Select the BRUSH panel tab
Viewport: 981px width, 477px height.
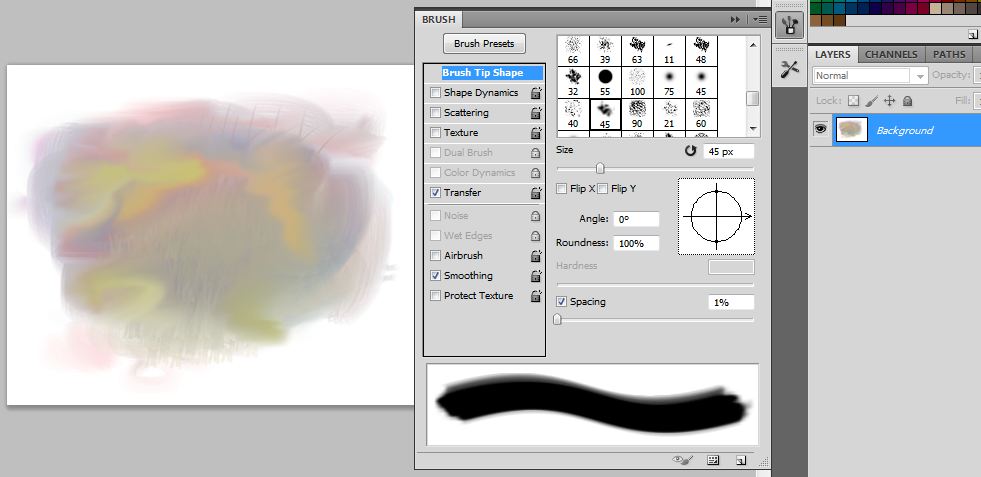pyautogui.click(x=439, y=19)
